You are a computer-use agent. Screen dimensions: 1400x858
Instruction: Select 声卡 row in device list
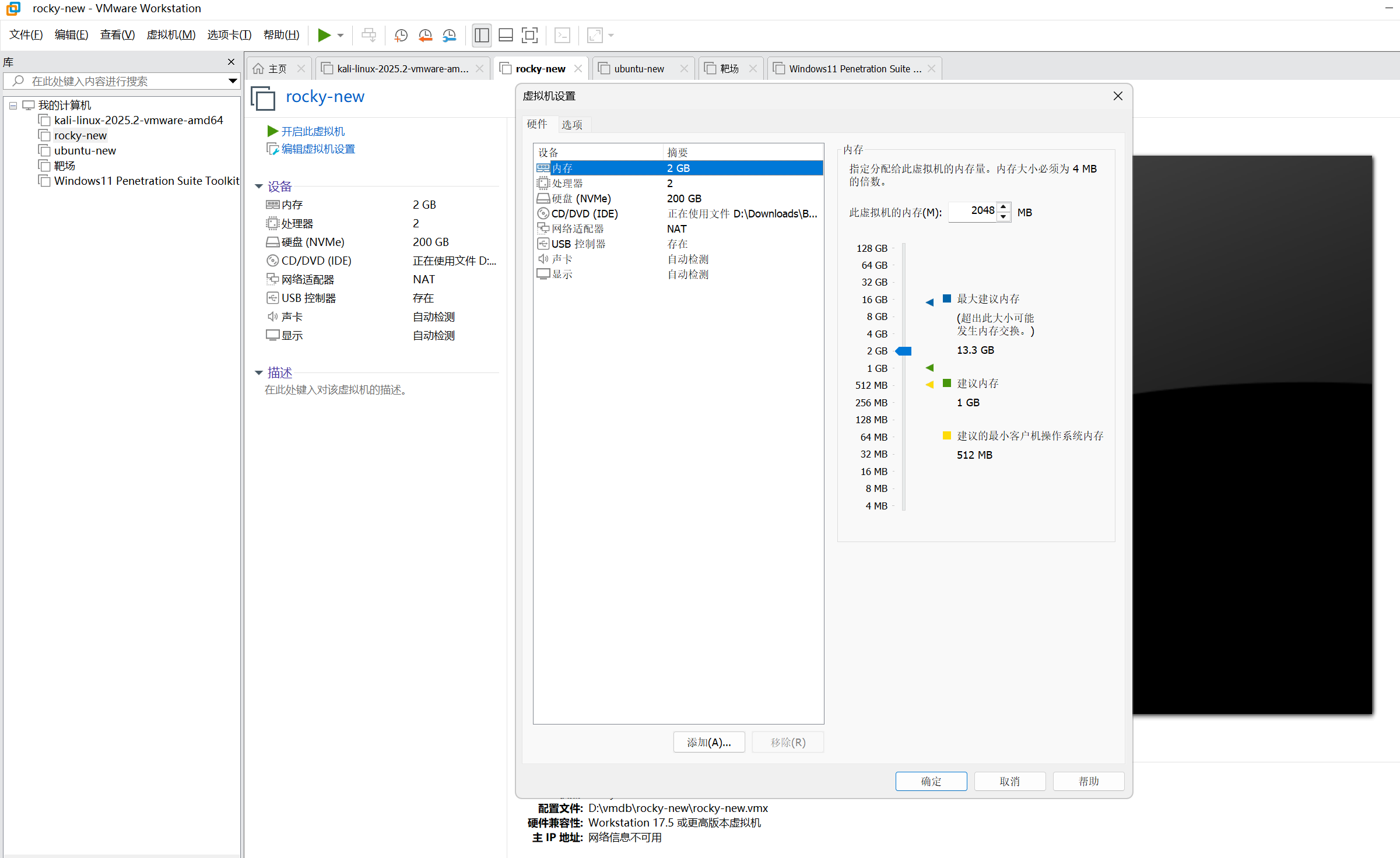coord(679,259)
